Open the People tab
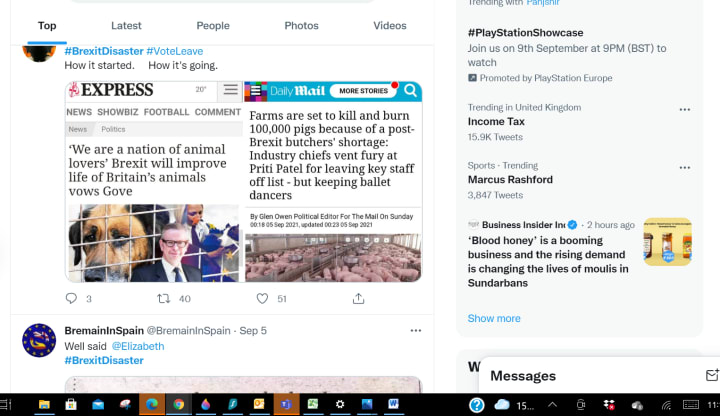The height and width of the screenshot is (416, 720). [213, 26]
